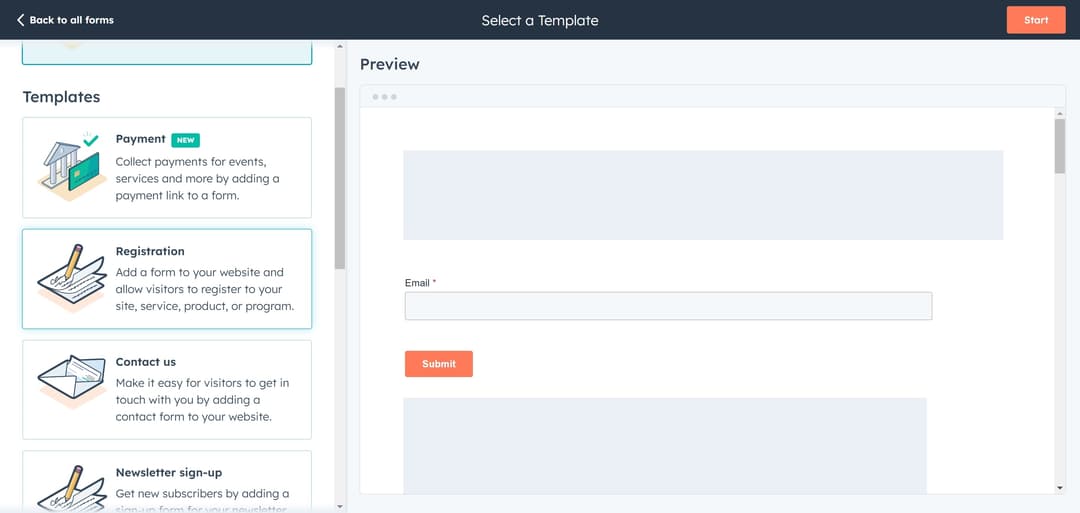Click preview pane scrollbar down arrow
Image resolution: width=1080 pixels, height=513 pixels.
point(1059,488)
